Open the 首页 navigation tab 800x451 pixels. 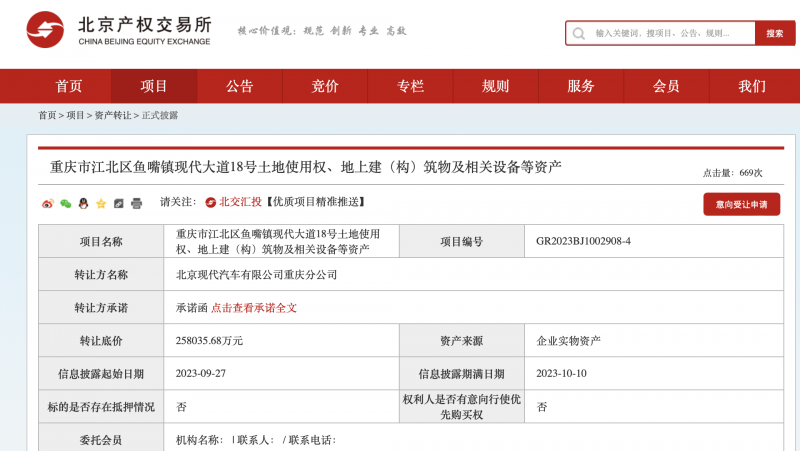[x=69, y=86]
